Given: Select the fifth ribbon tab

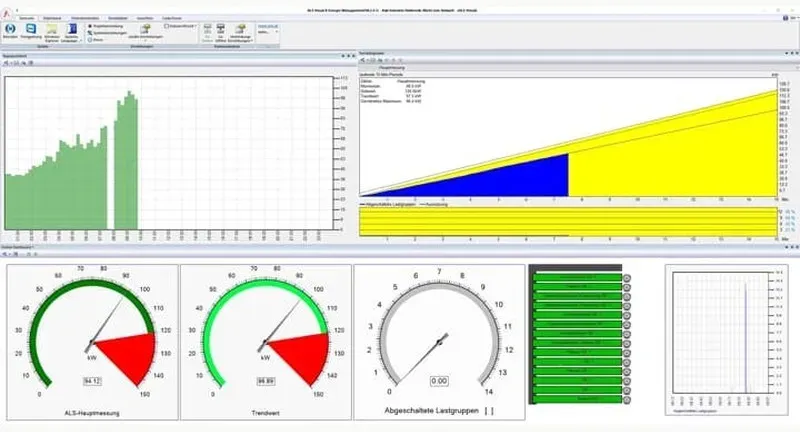Looking at the screenshot, I should coord(145,18).
